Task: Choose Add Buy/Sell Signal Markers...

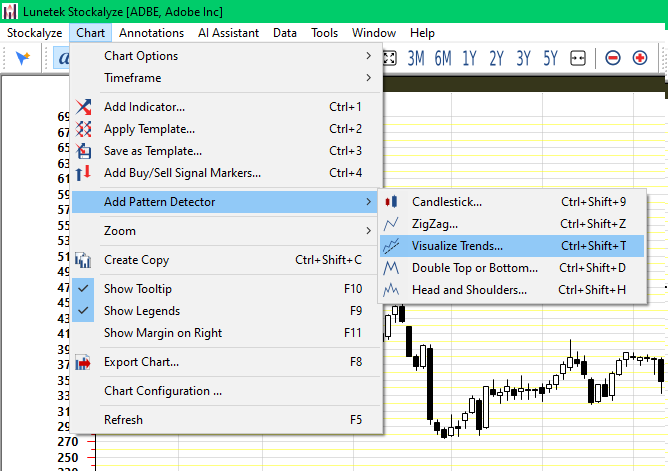Action: [x=227, y=173]
